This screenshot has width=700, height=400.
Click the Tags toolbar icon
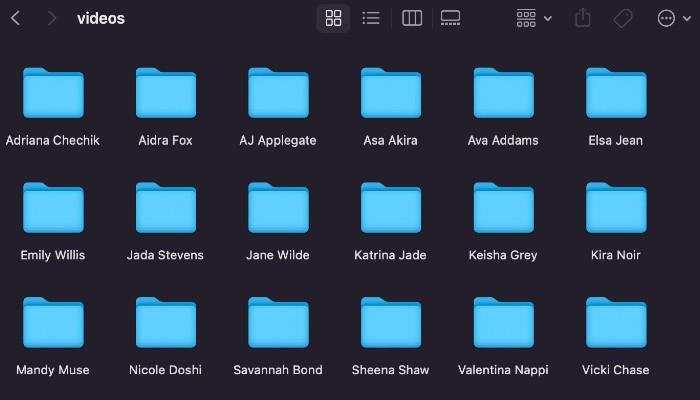click(623, 18)
